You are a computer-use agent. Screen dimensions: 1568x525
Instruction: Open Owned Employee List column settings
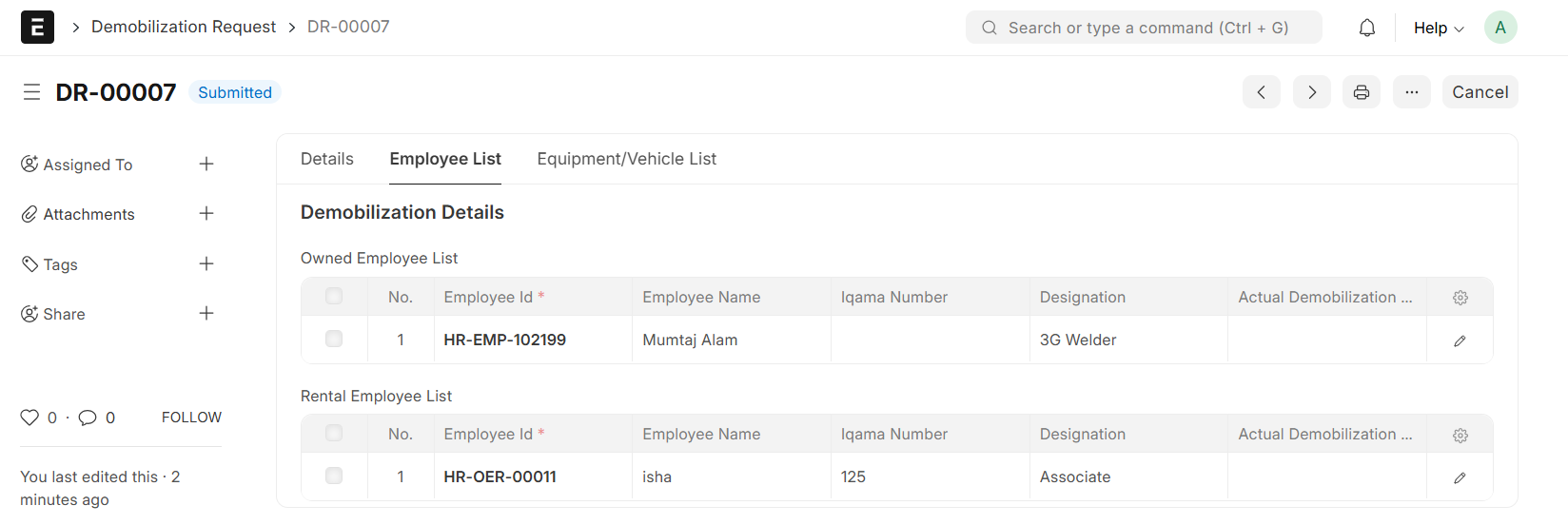click(1460, 298)
